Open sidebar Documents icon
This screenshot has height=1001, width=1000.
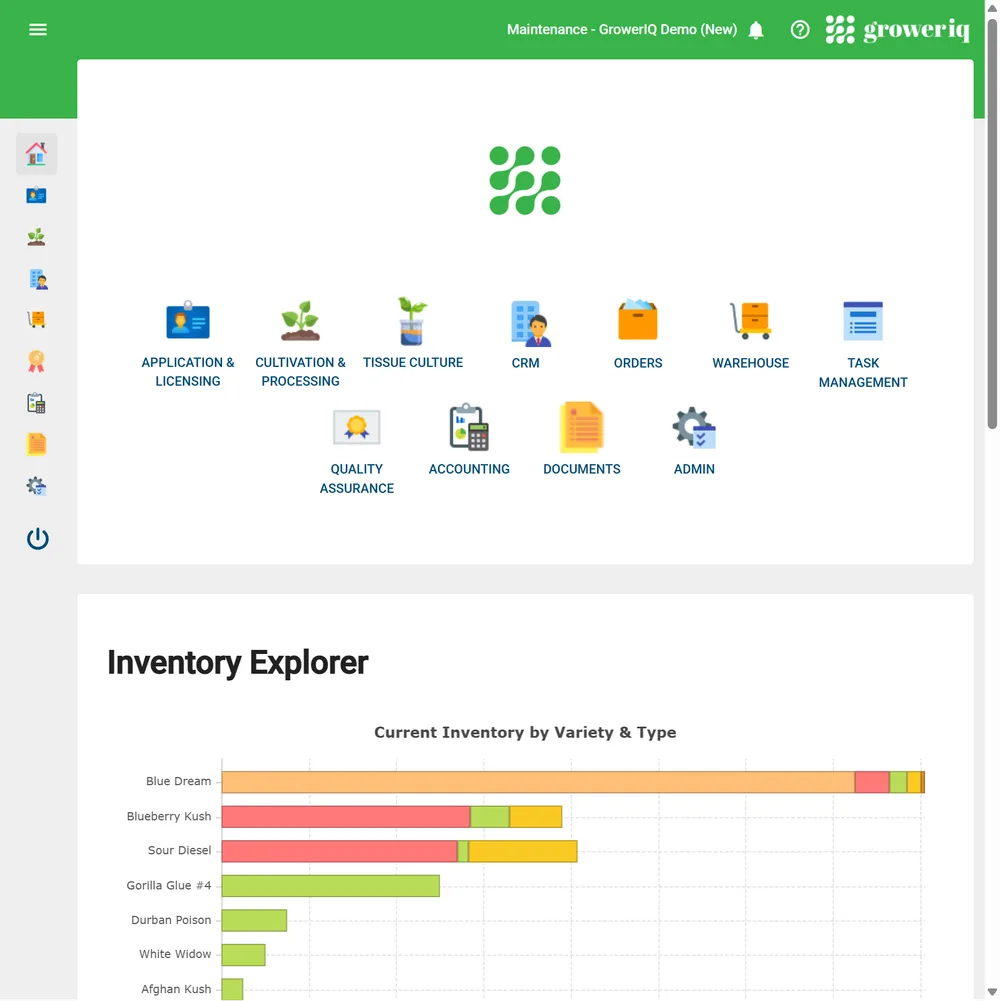[x=36, y=444]
